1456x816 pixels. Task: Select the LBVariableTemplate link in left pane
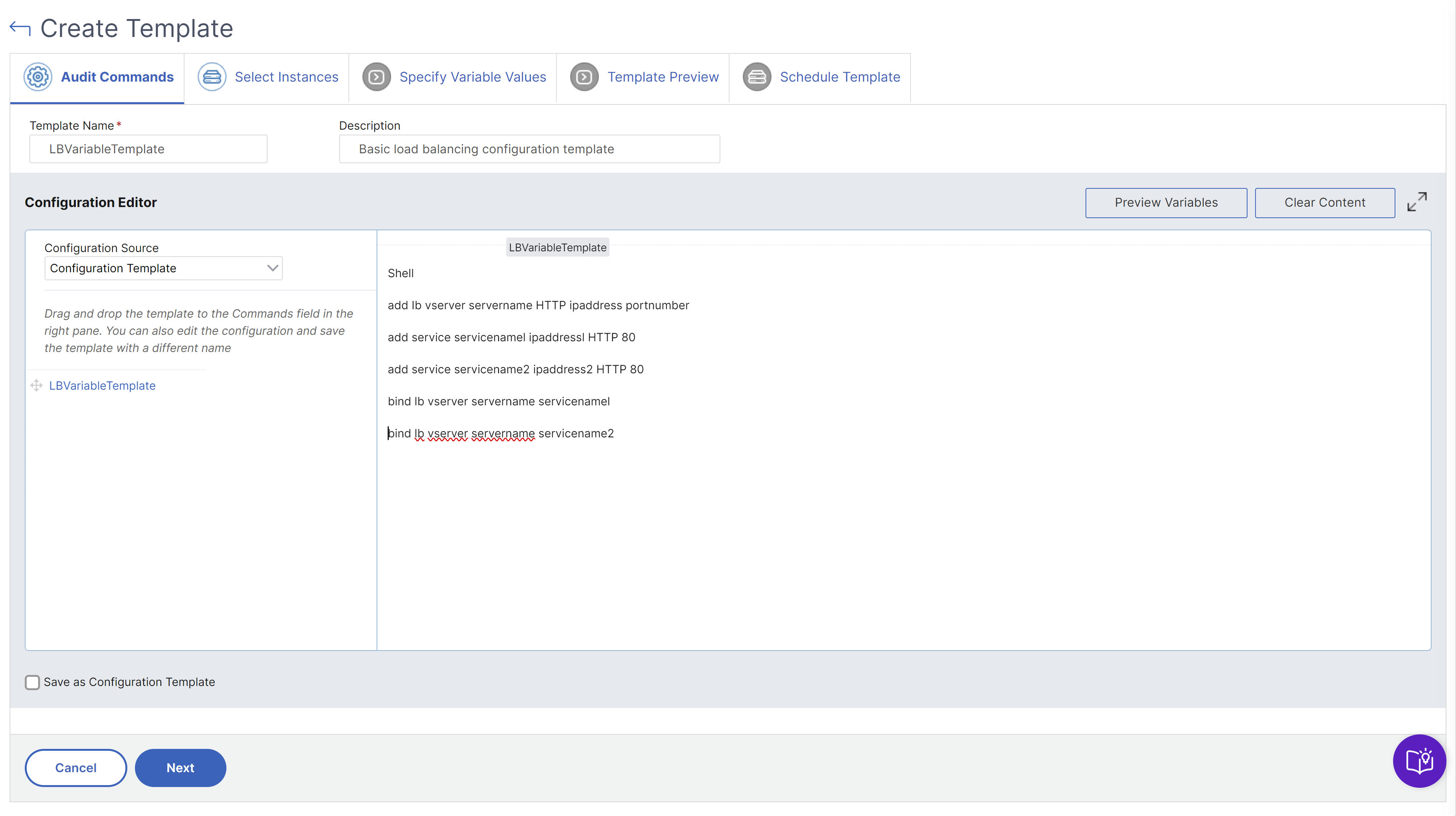point(102,386)
